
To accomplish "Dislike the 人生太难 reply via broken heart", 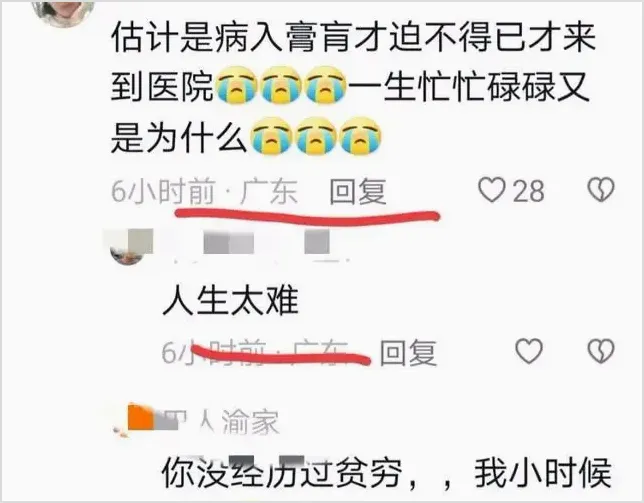I will tap(601, 351).
